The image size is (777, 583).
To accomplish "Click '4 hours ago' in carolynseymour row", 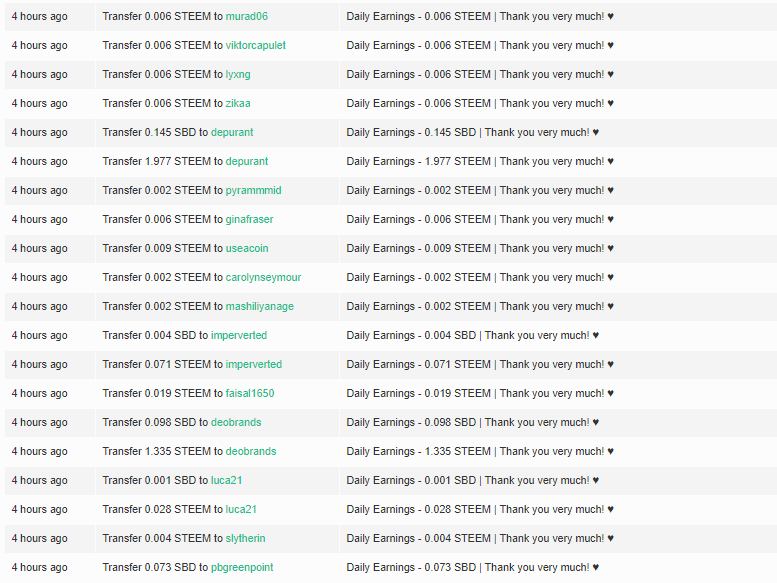I will pos(40,277).
